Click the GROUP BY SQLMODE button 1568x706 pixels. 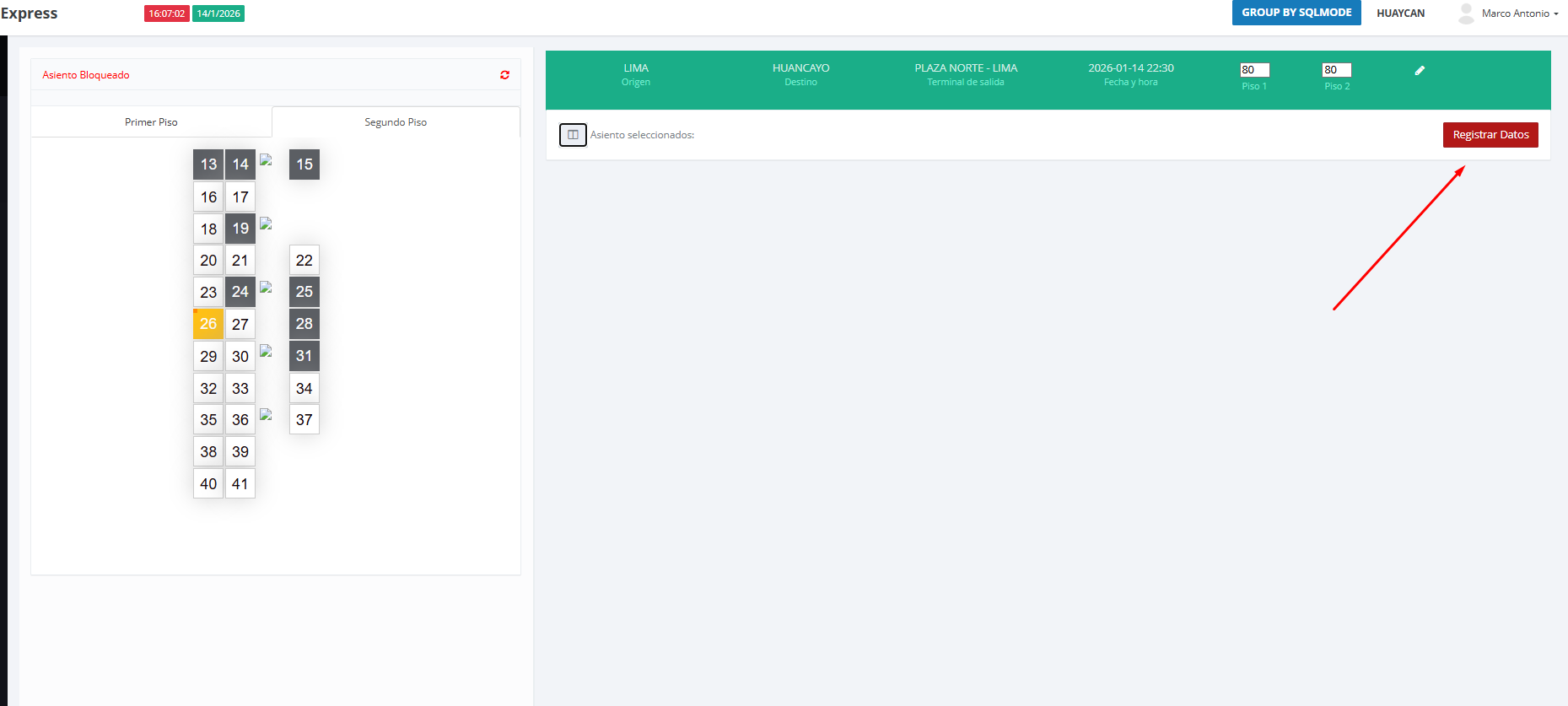click(1296, 13)
